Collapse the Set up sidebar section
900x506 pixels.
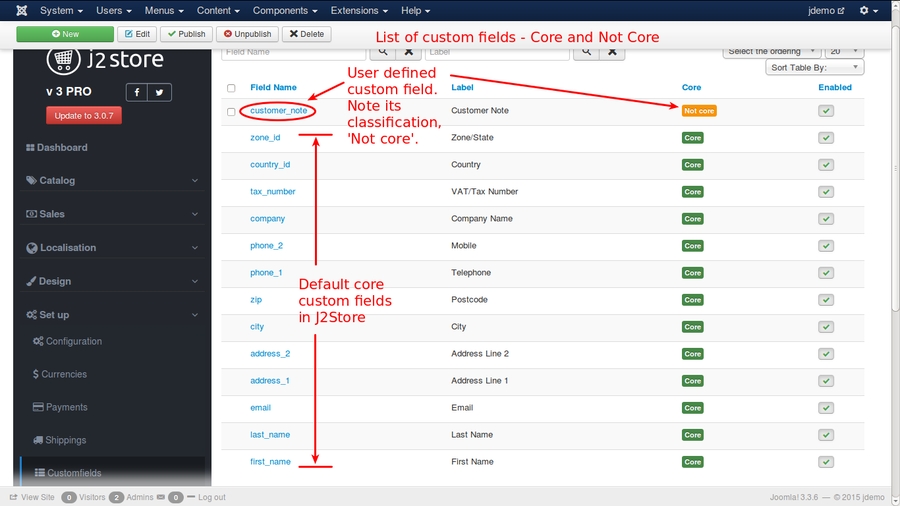pos(112,315)
